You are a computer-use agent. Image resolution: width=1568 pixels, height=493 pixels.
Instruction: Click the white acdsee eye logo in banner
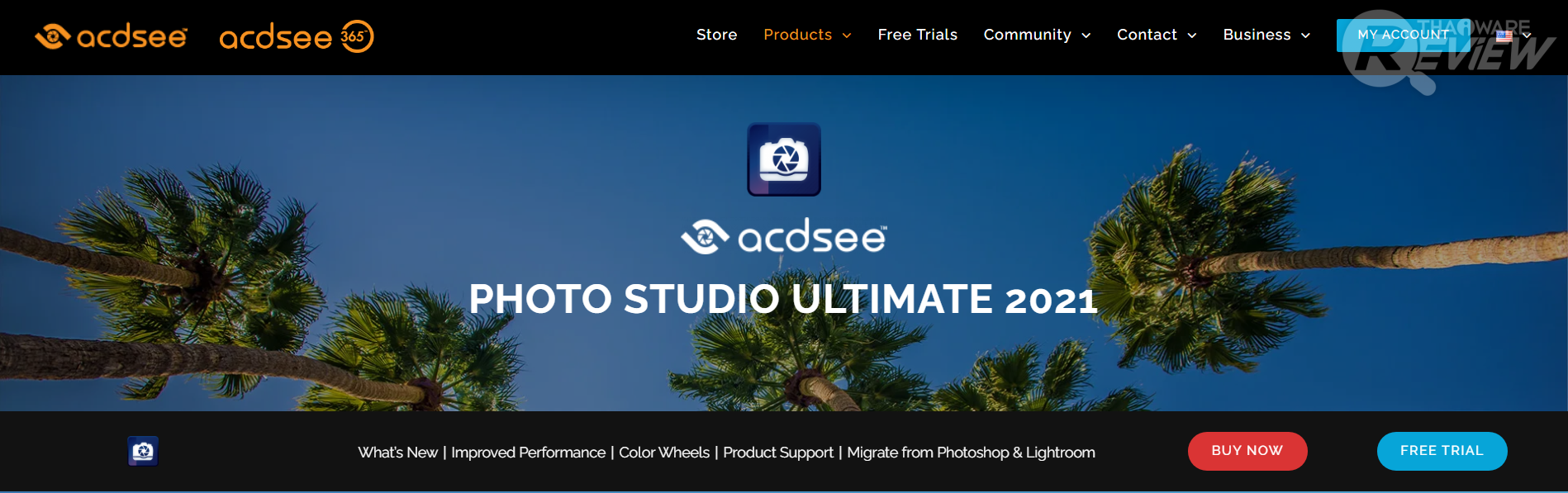click(784, 236)
